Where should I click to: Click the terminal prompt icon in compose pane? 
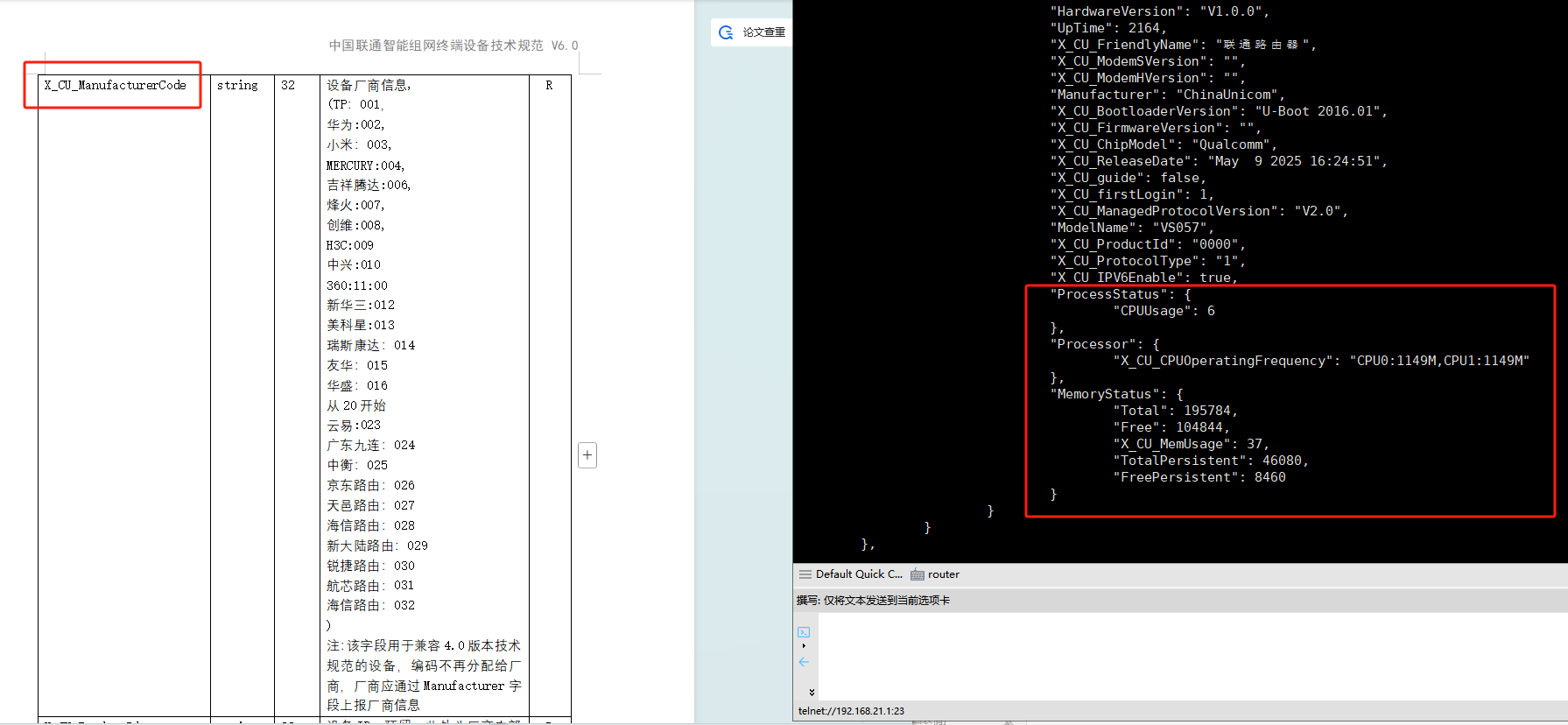[804, 632]
